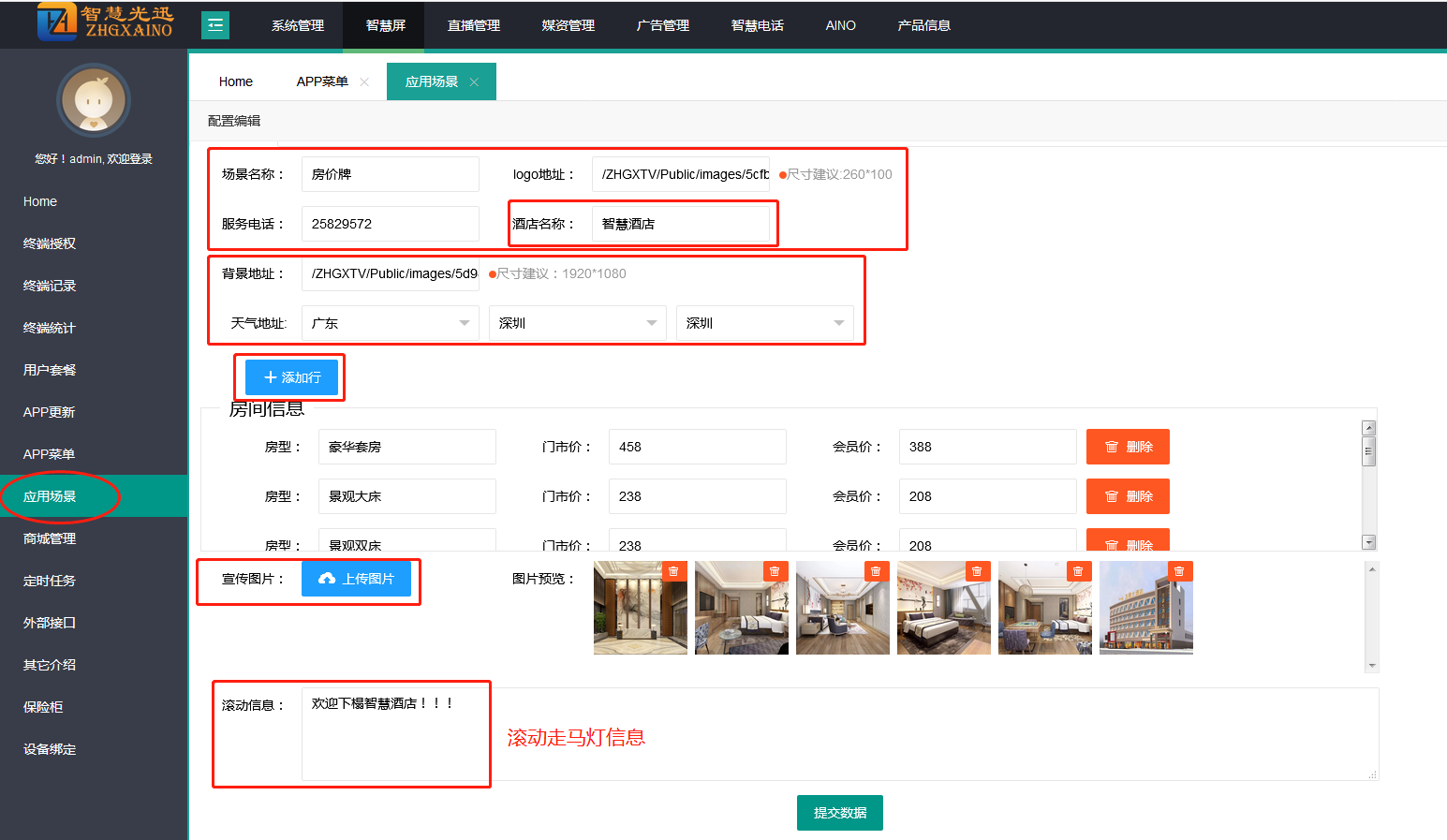Image resolution: width=1447 pixels, height=840 pixels.
Task: Click the 酒店名称 input field
Action: (680, 224)
